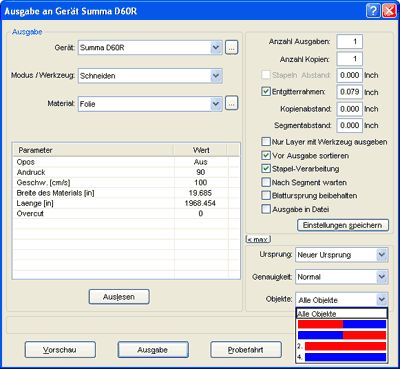
Task: Select Alle Objekte in the open list
Action: pyautogui.click(x=342, y=314)
